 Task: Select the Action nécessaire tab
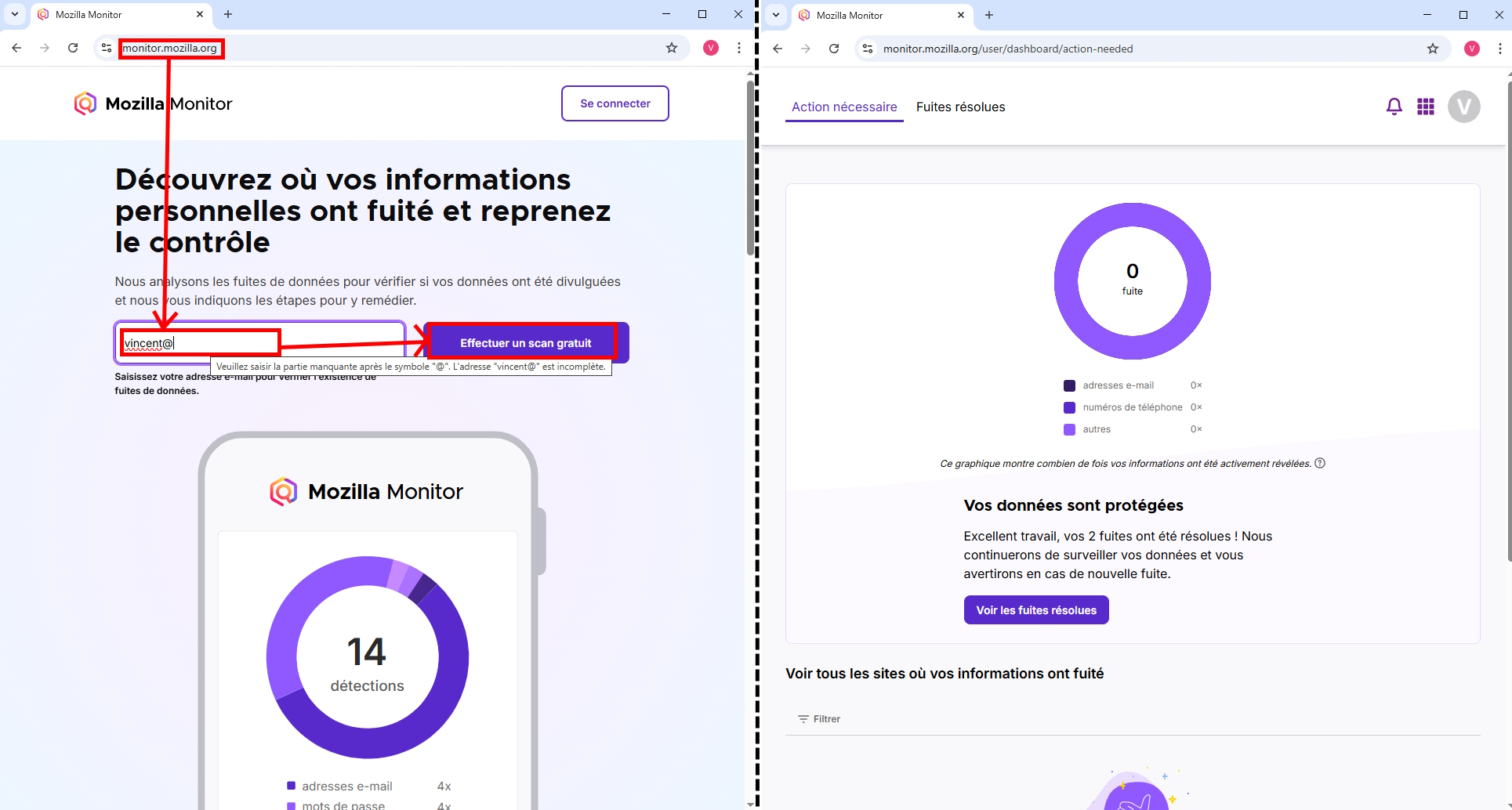(843, 107)
